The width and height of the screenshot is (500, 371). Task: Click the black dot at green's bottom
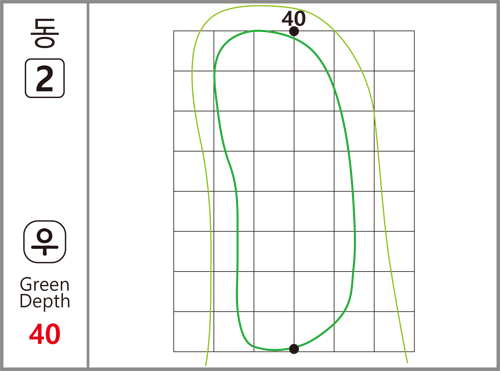pyautogui.click(x=294, y=349)
